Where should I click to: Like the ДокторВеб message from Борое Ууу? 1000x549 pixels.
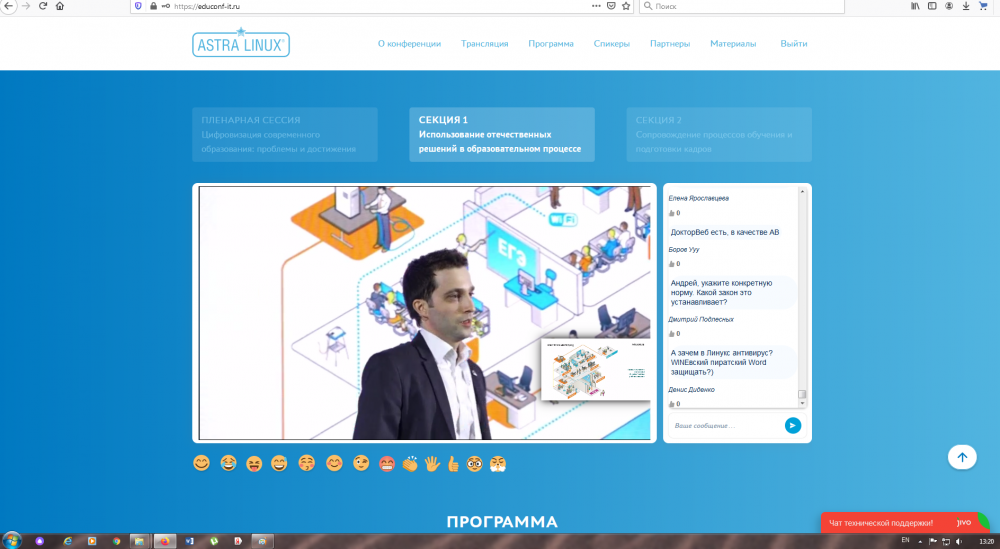672,264
